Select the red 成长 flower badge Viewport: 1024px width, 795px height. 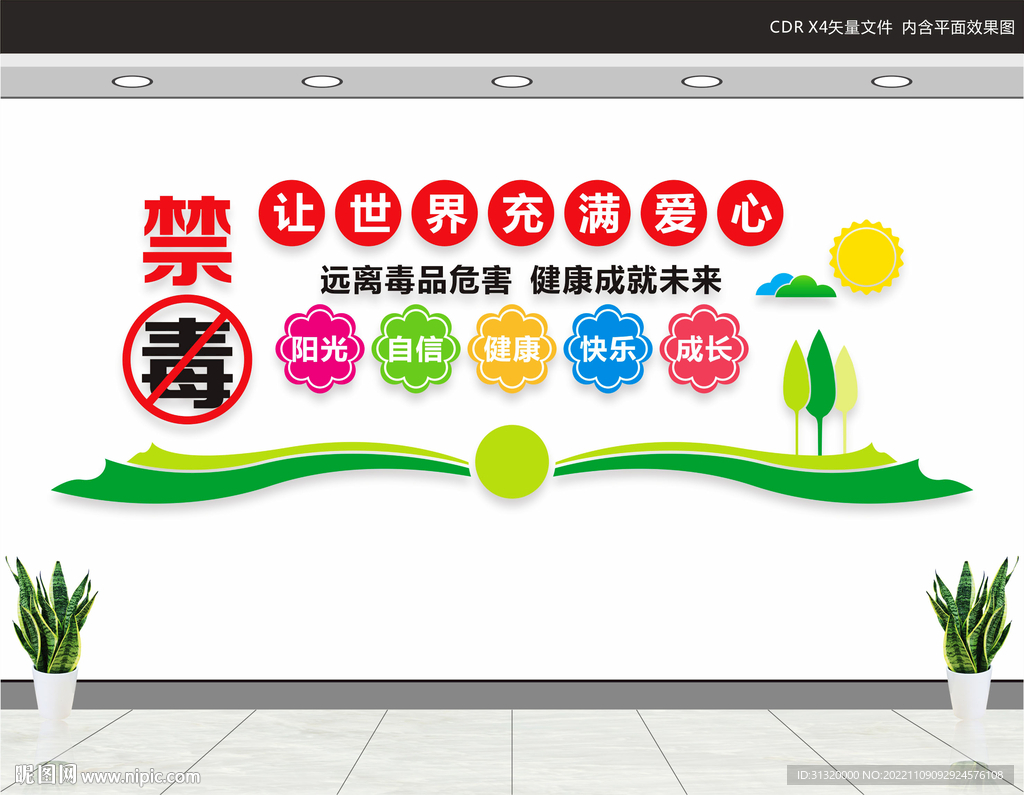[704, 348]
